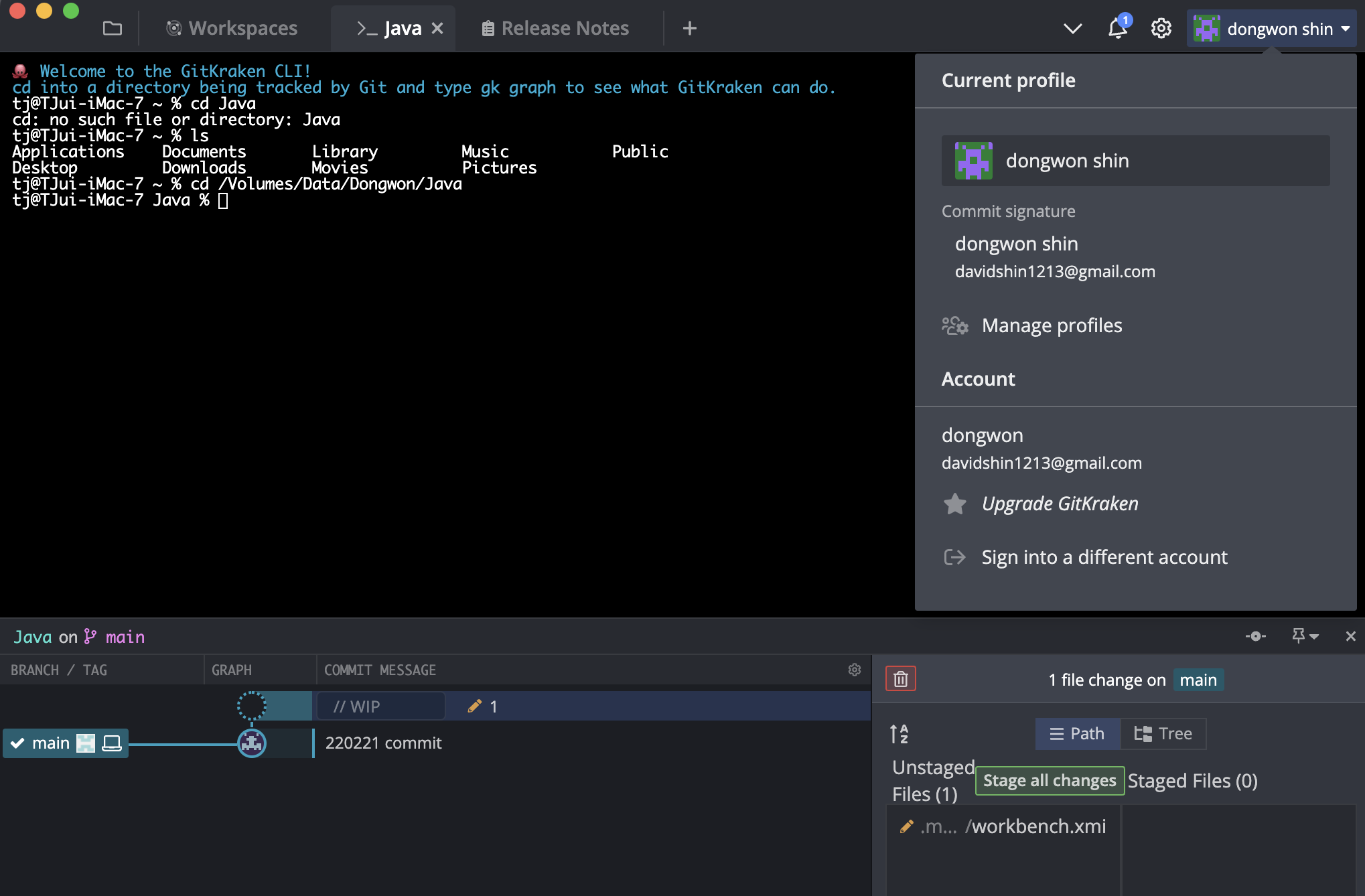
Task: Discard all changes with trash button
Action: point(901,679)
